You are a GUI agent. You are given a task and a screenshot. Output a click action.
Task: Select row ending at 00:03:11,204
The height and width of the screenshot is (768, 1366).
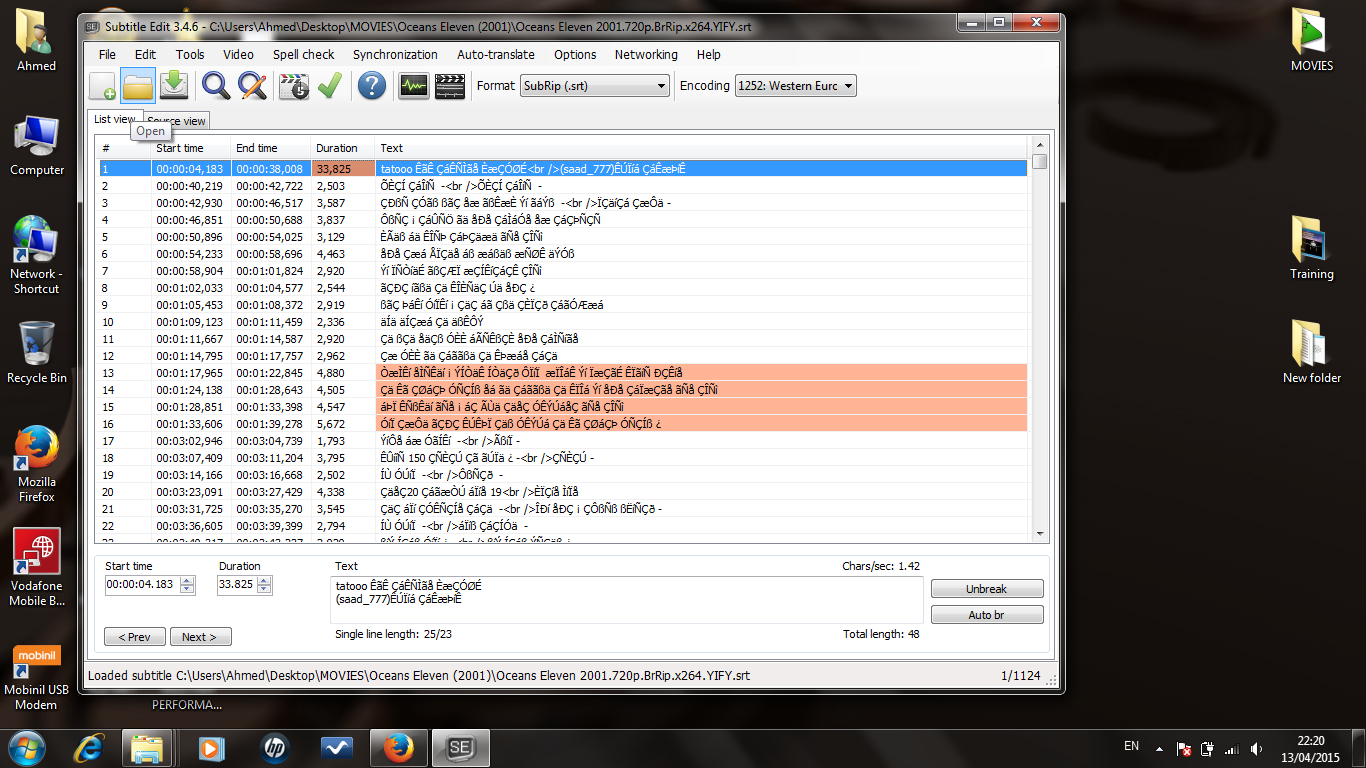pyautogui.click(x=563, y=458)
